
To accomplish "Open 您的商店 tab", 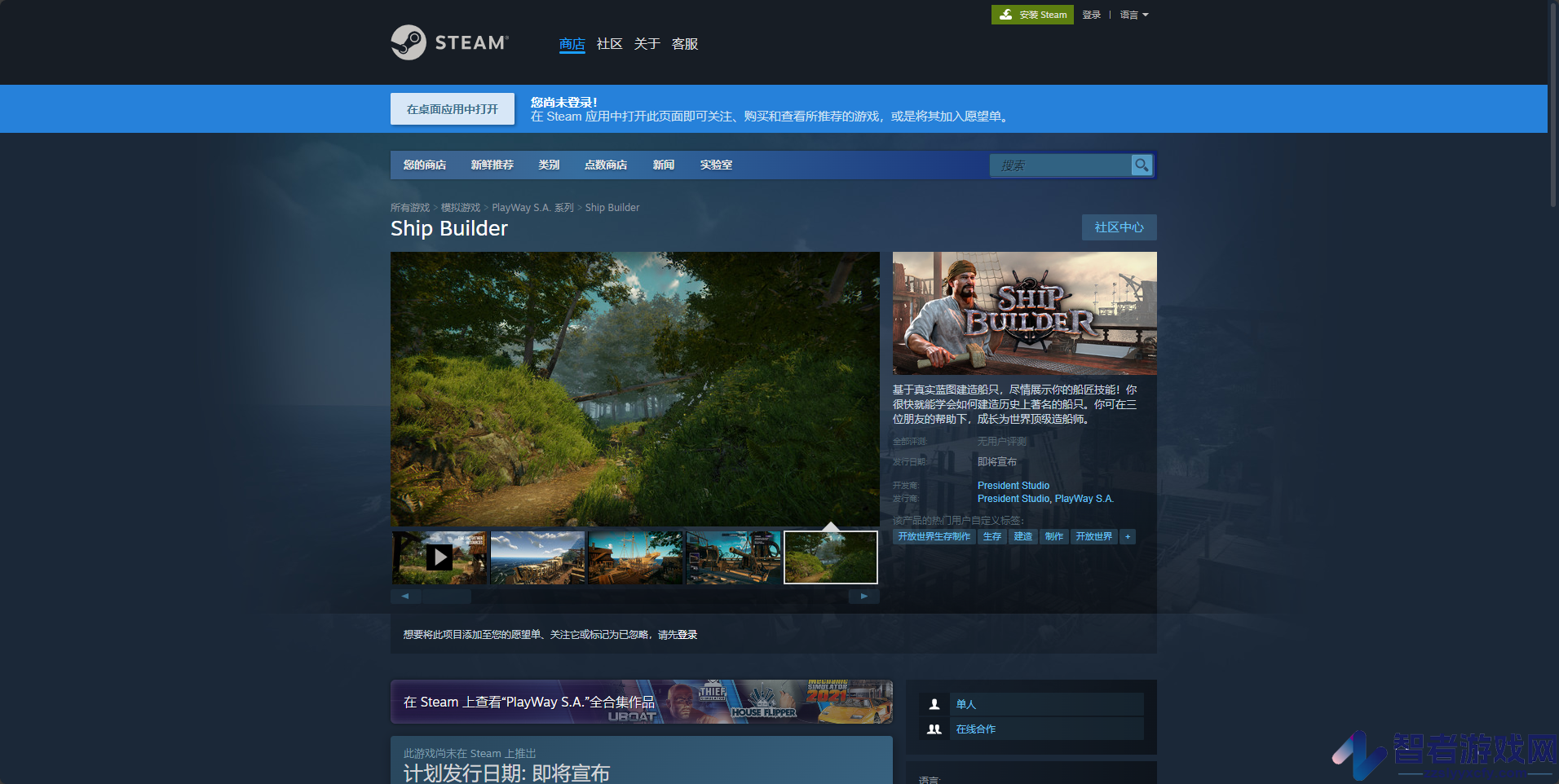I will coord(425,165).
